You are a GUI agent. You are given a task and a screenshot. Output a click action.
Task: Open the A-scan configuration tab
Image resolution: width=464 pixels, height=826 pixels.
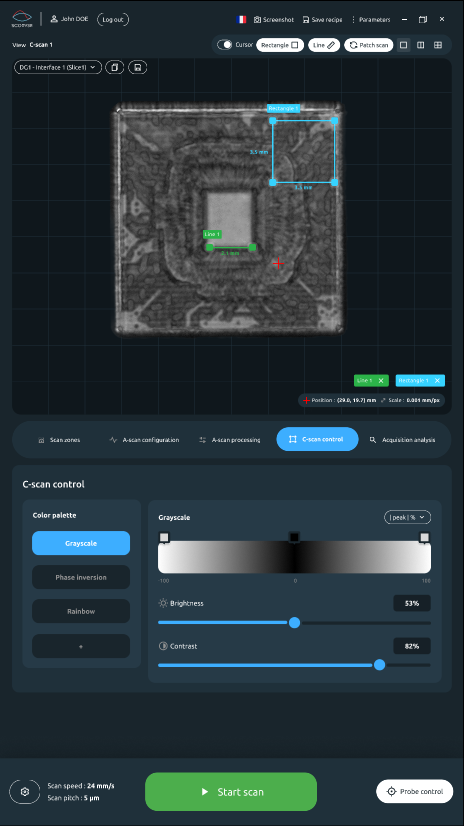click(x=144, y=440)
